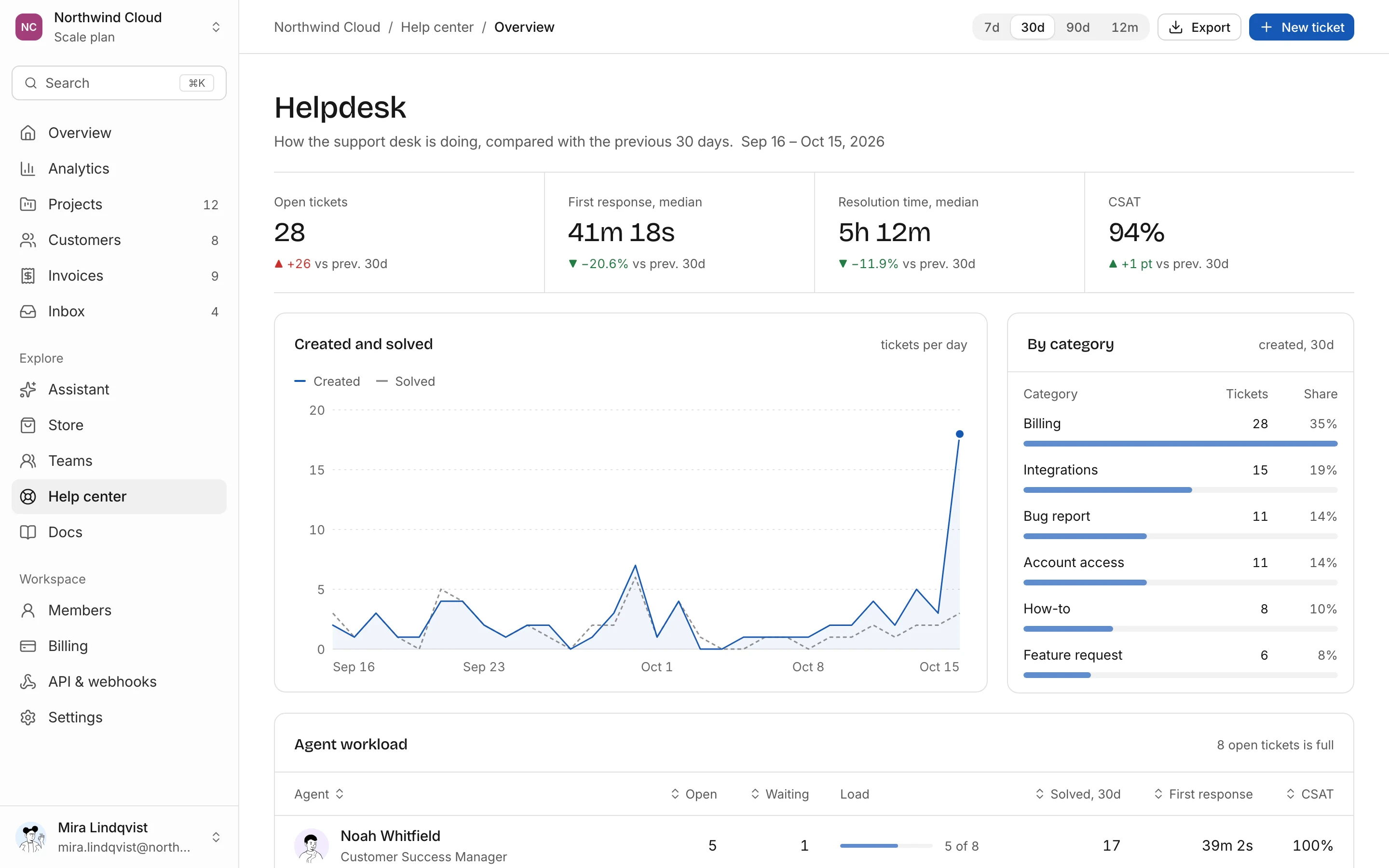Click the Help center breadcrumb
This screenshot has width=1389, height=868.
coord(437,27)
